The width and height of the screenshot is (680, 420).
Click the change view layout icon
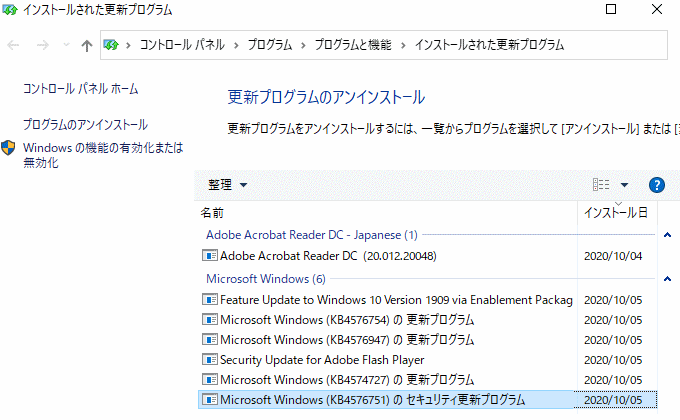tap(601, 185)
